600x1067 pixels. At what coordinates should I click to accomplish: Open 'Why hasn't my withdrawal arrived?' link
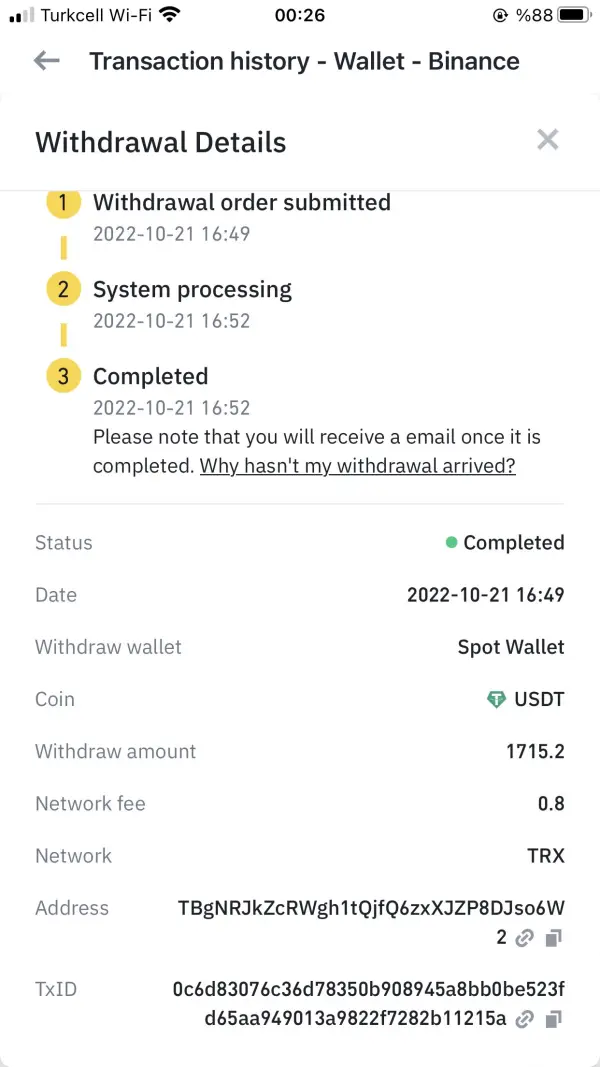(x=357, y=466)
